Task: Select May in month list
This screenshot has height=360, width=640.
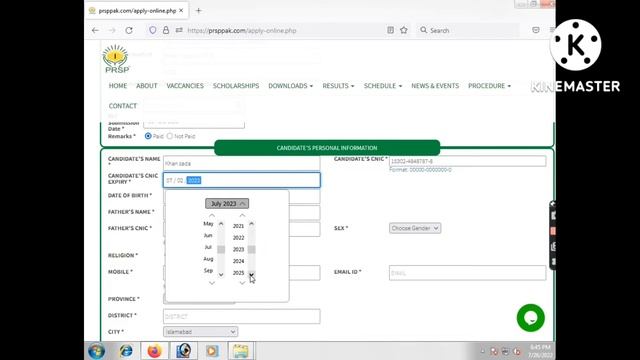Action: click(x=208, y=224)
